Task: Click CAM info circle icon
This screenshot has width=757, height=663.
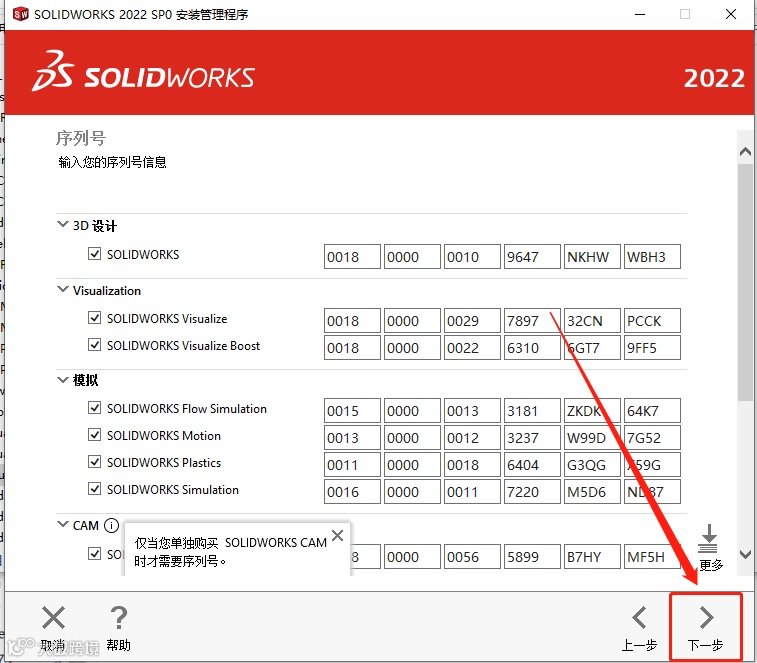Action: (111, 525)
